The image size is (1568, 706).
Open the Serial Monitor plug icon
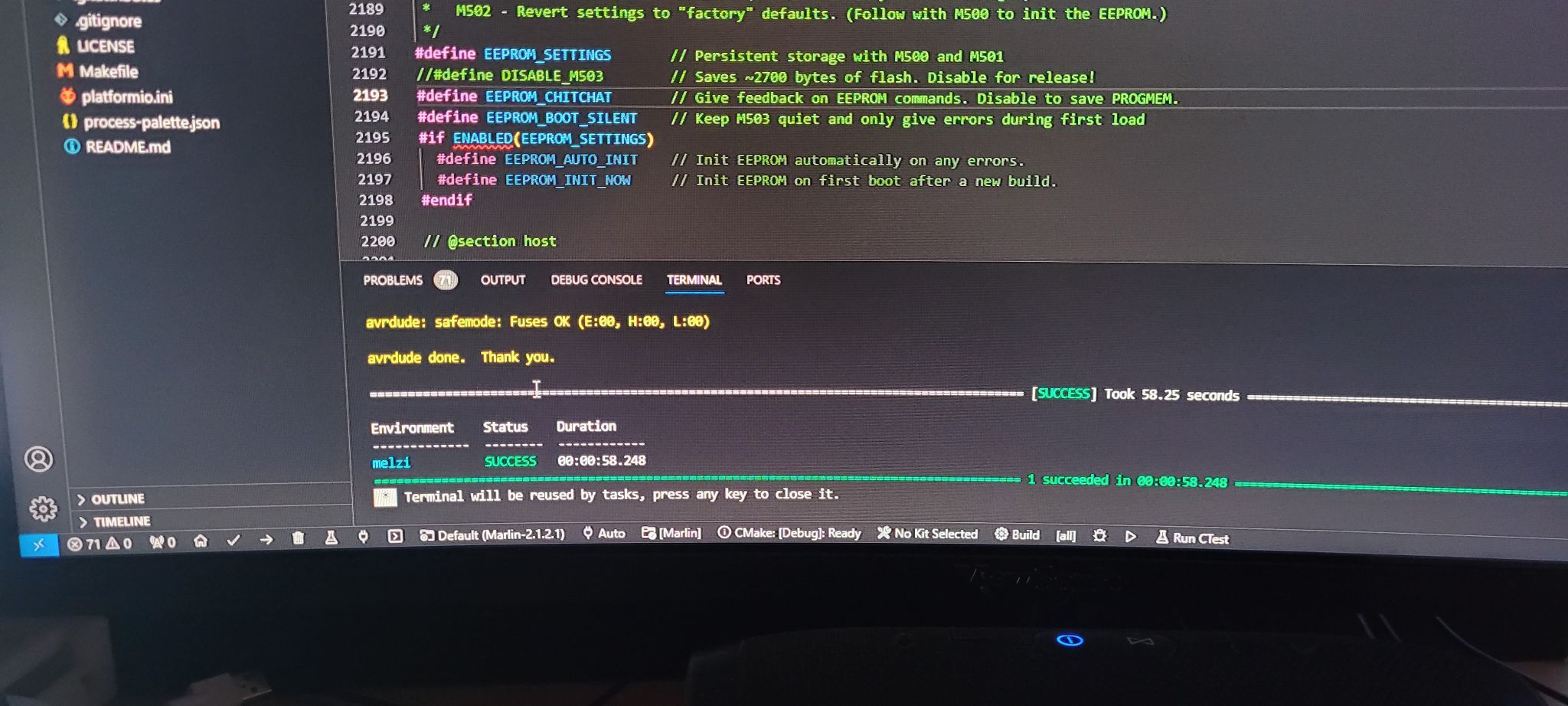click(x=363, y=538)
